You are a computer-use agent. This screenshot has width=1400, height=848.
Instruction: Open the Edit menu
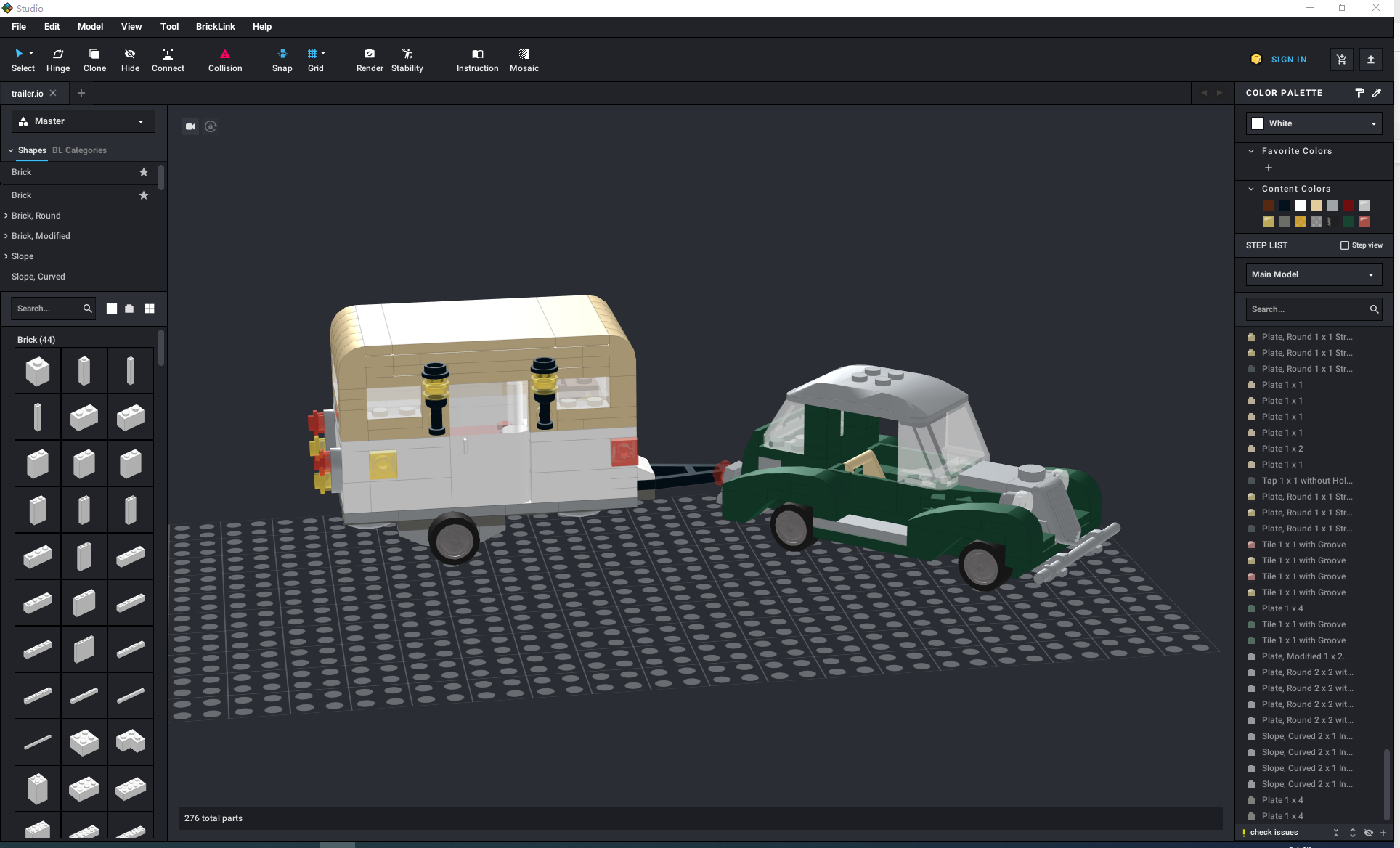click(x=52, y=26)
